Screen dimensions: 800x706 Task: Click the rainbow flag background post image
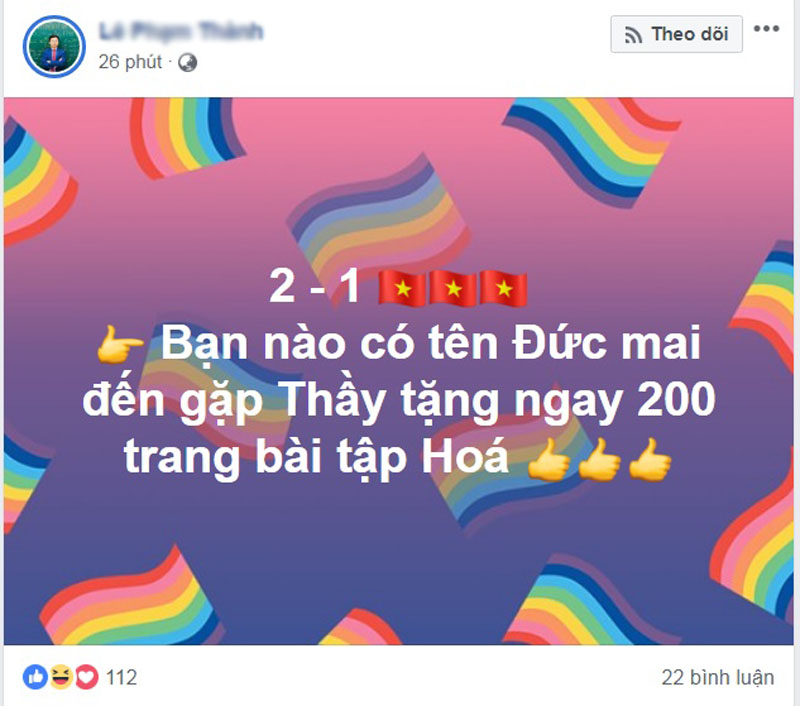398,371
